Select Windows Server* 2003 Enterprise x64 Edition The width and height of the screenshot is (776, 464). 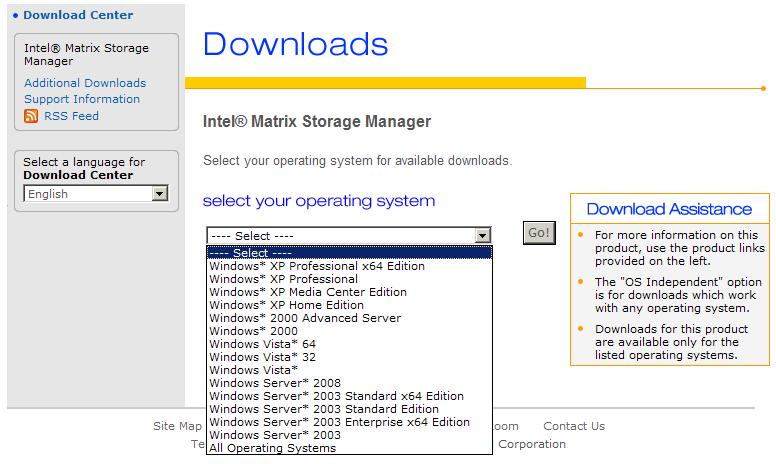(349, 422)
